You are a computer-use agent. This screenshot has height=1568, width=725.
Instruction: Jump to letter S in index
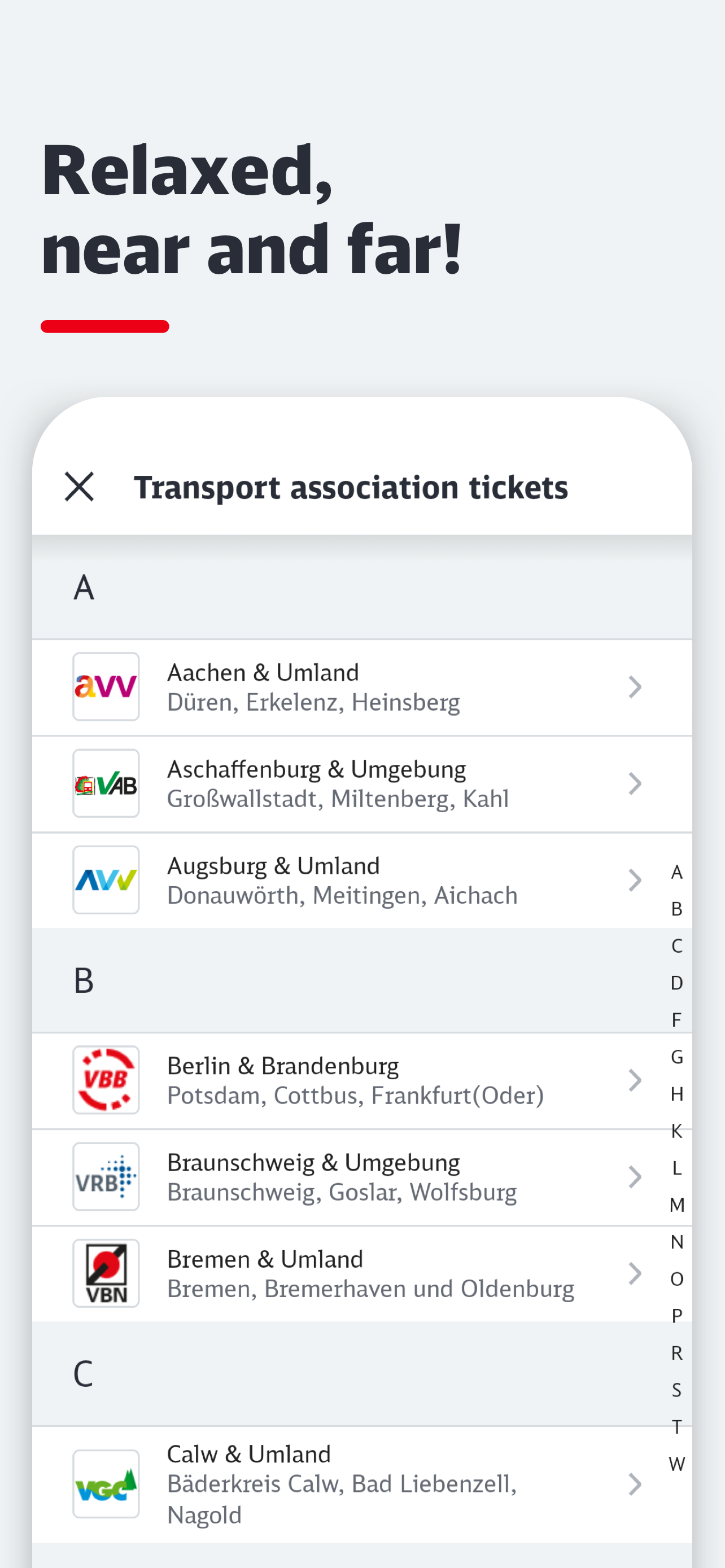(x=676, y=1390)
